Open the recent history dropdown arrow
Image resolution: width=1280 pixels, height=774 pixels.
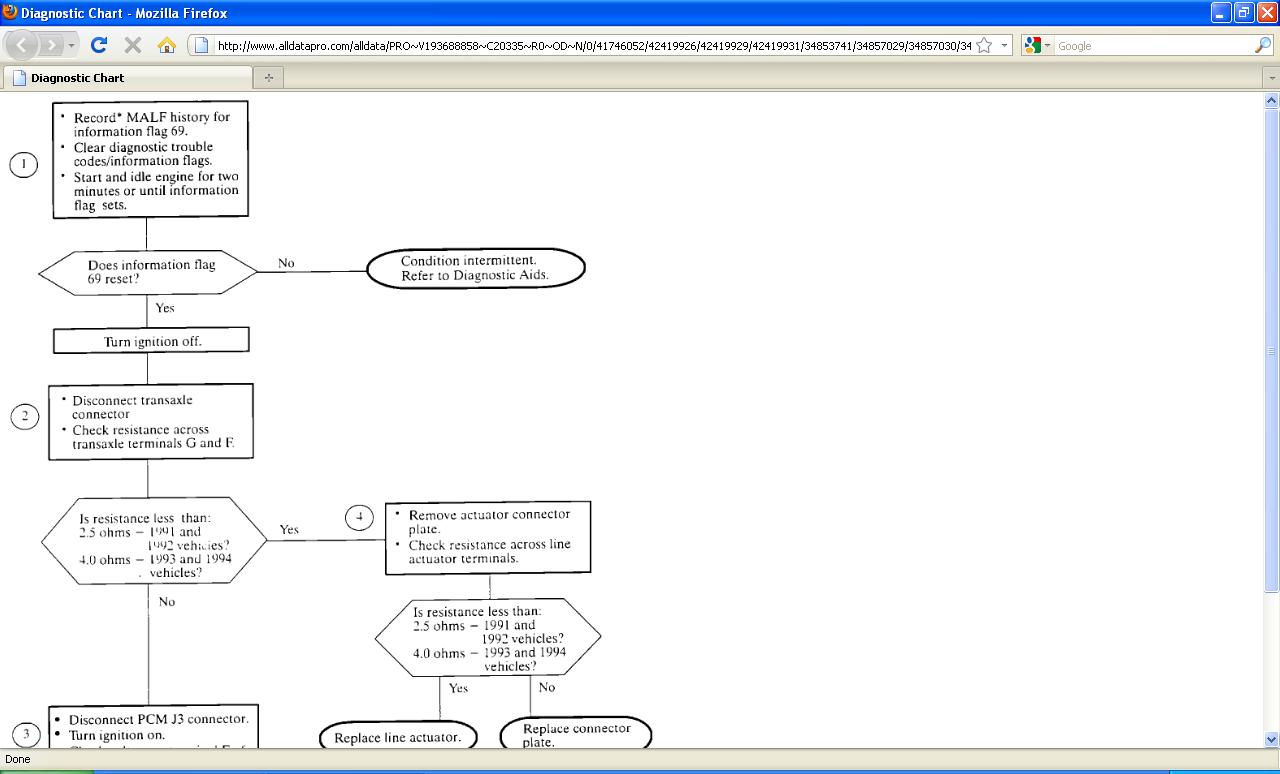click(72, 45)
